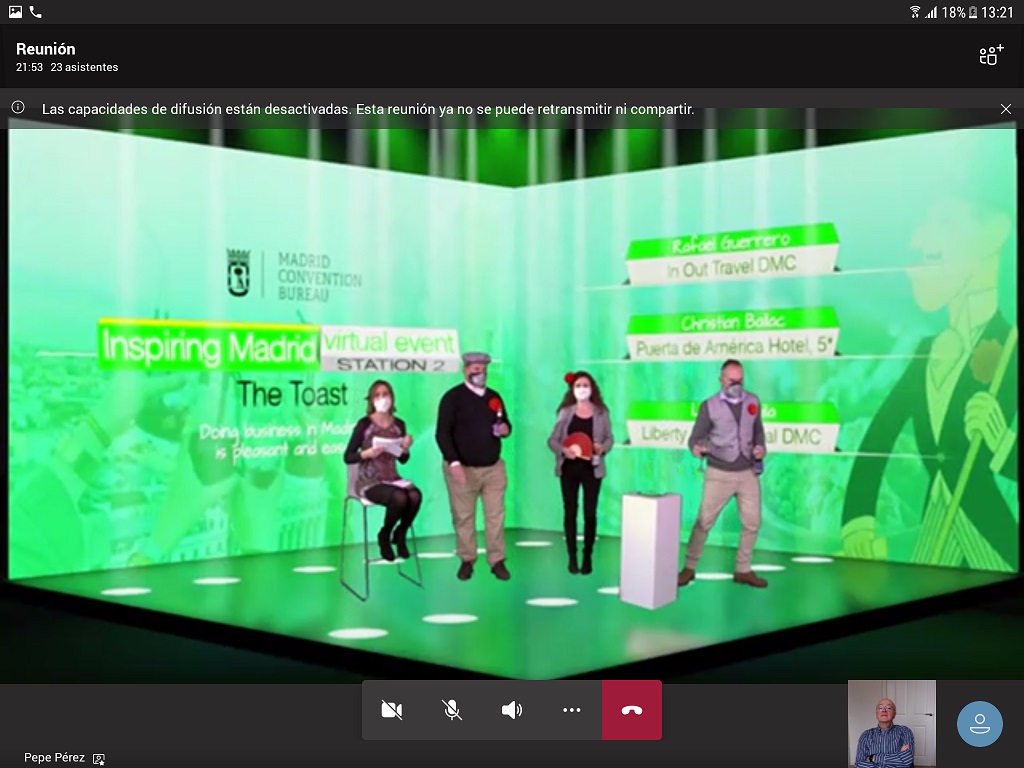
Task: Tap the phone call status bar icon
Action: click(36, 12)
